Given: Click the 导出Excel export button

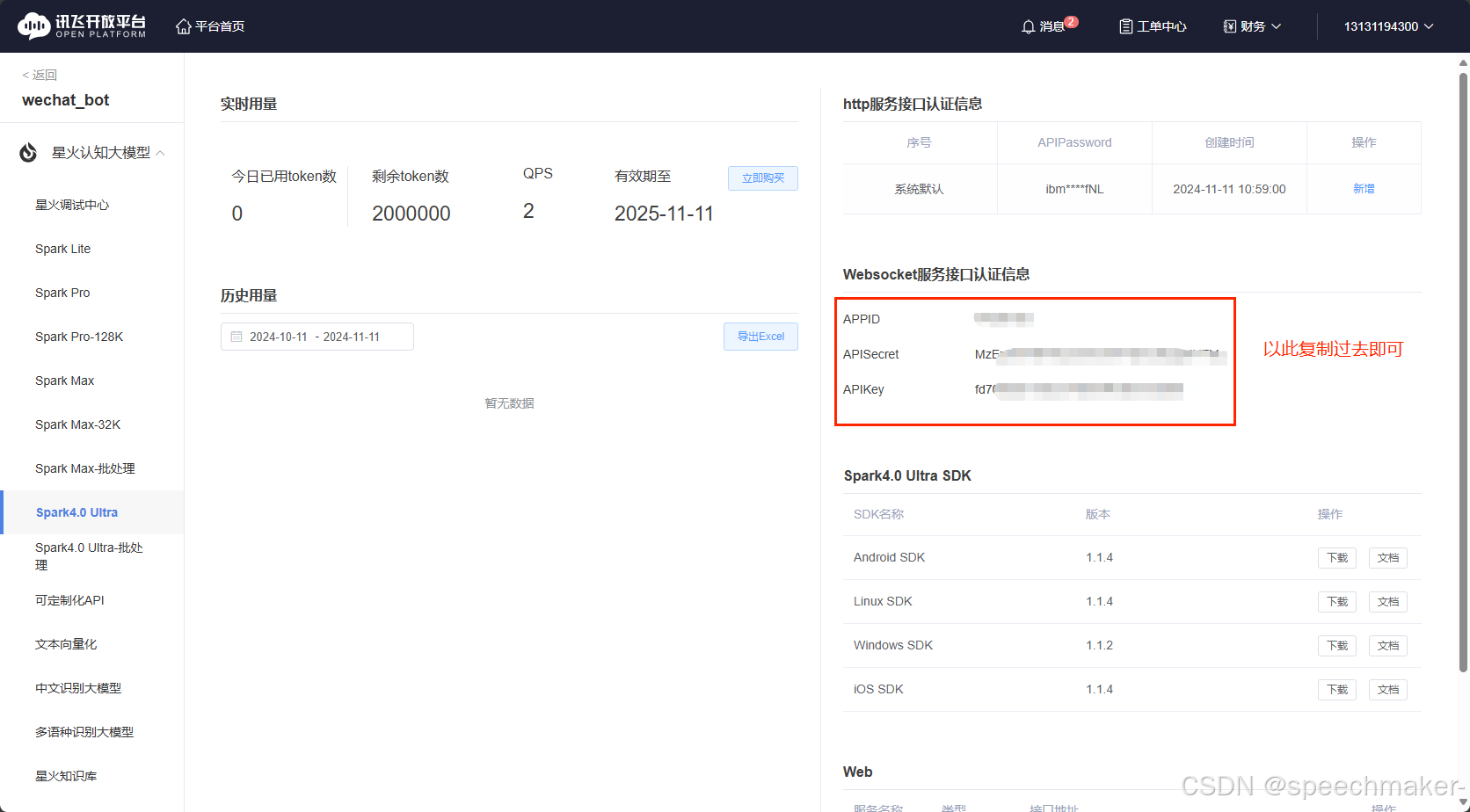Looking at the screenshot, I should pyautogui.click(x=760, y=337).
